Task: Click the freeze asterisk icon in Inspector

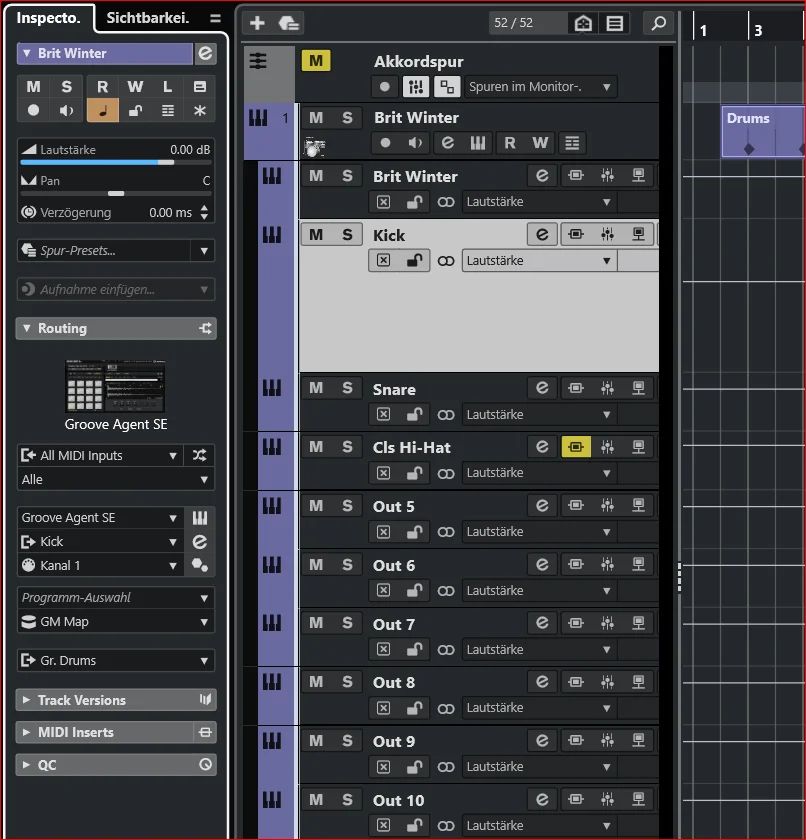Action: (x=200, y=111)
